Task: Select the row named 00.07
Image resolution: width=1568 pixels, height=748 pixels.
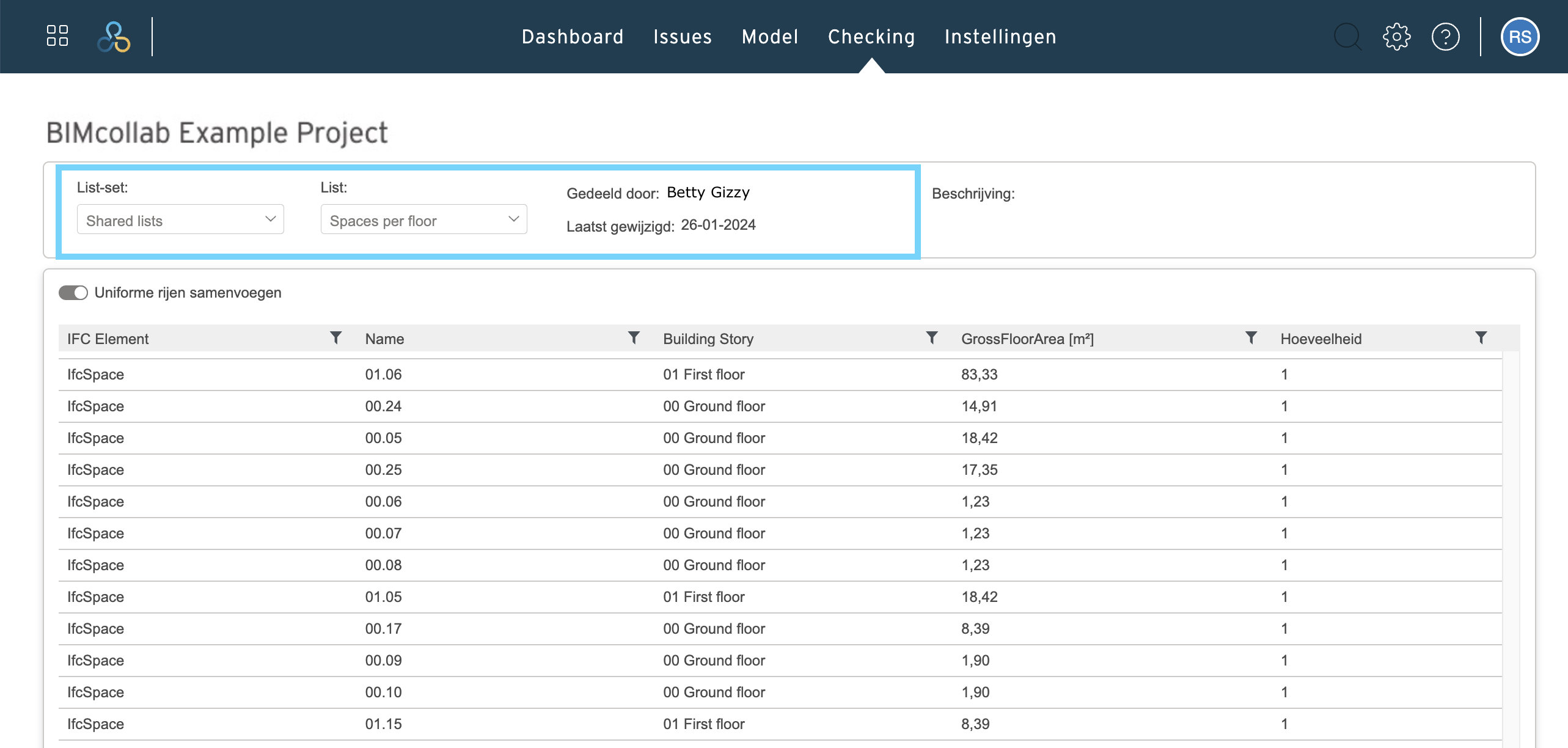Action: point(780,533)
